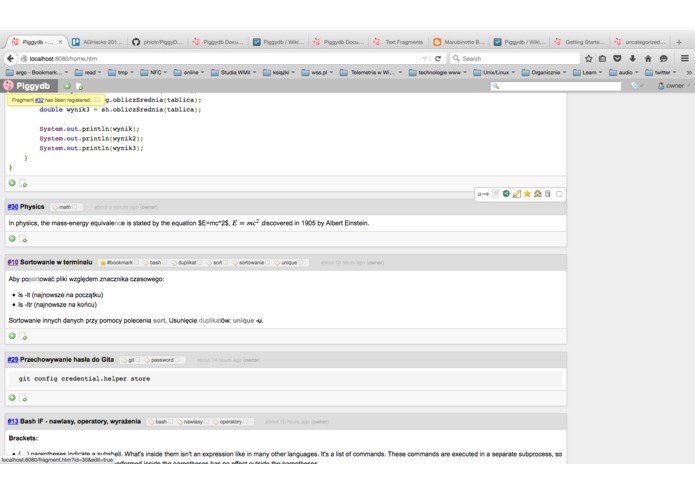695x494 pixels.
Task: Toggle the checkbox in the registered notification
Action: (x=98, y=100)
